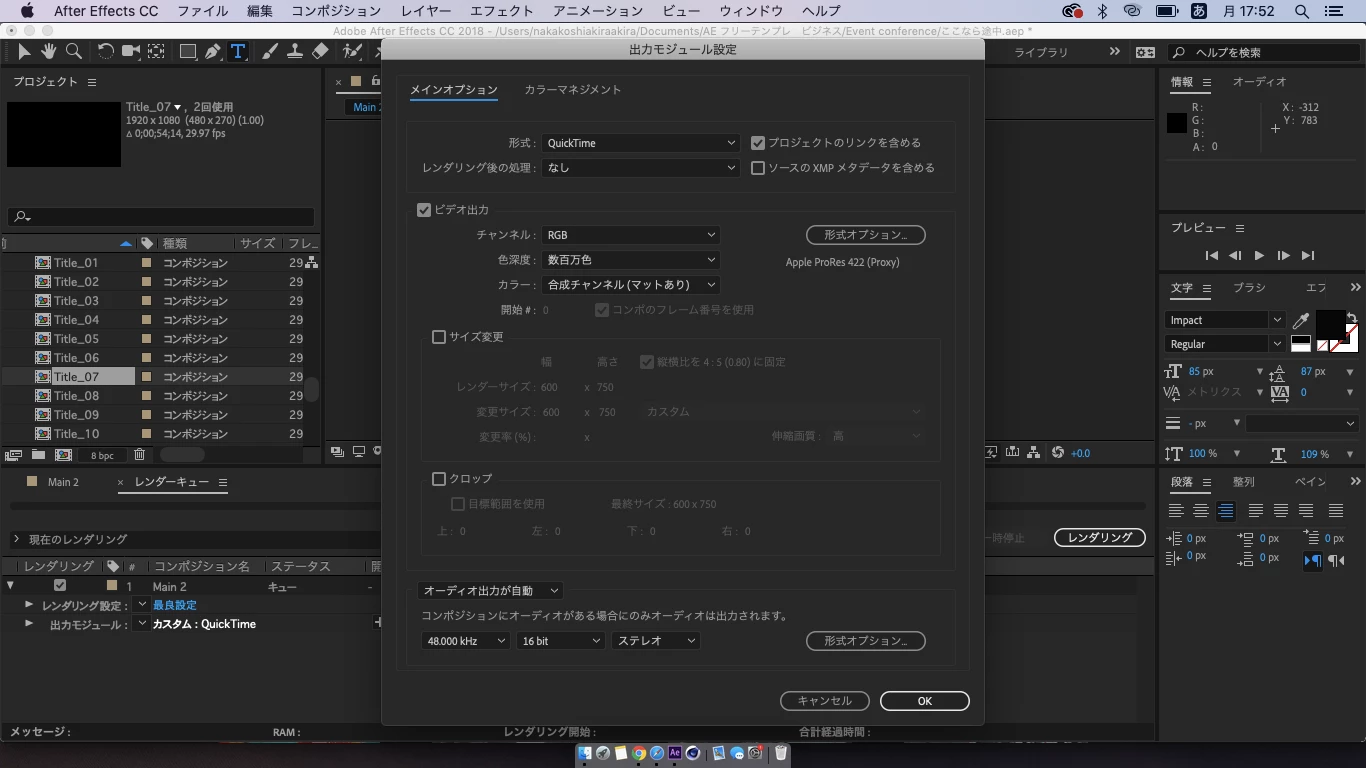The height and width of the screenshot is (768, 1366).
Task: Select the Horizontal Type tool
Action: click(238, 52)
